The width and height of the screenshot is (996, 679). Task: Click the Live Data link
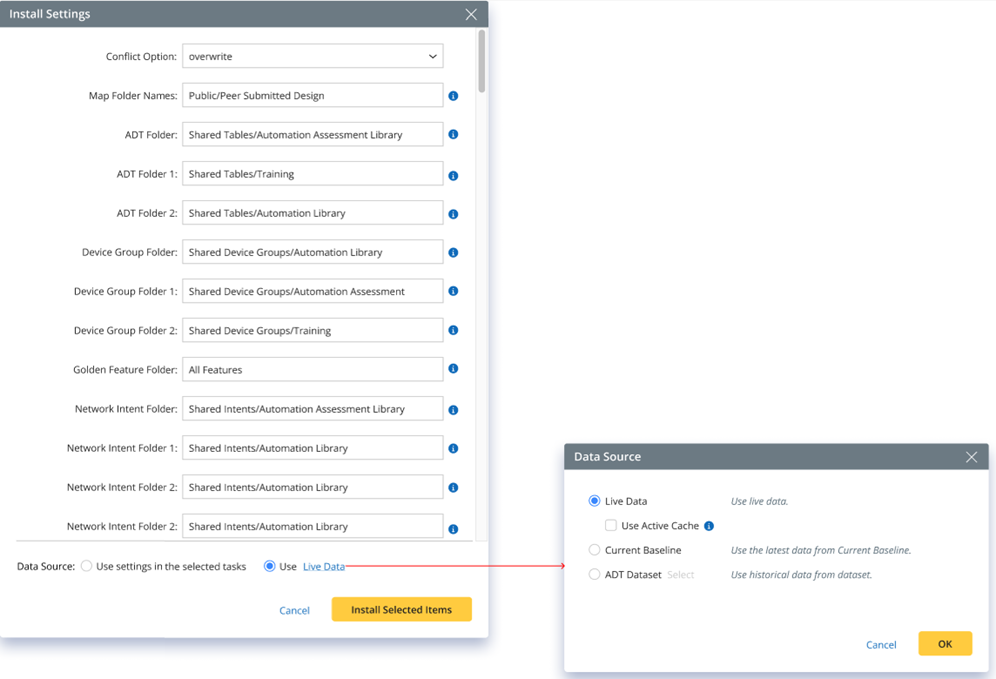tap(324, 567)
